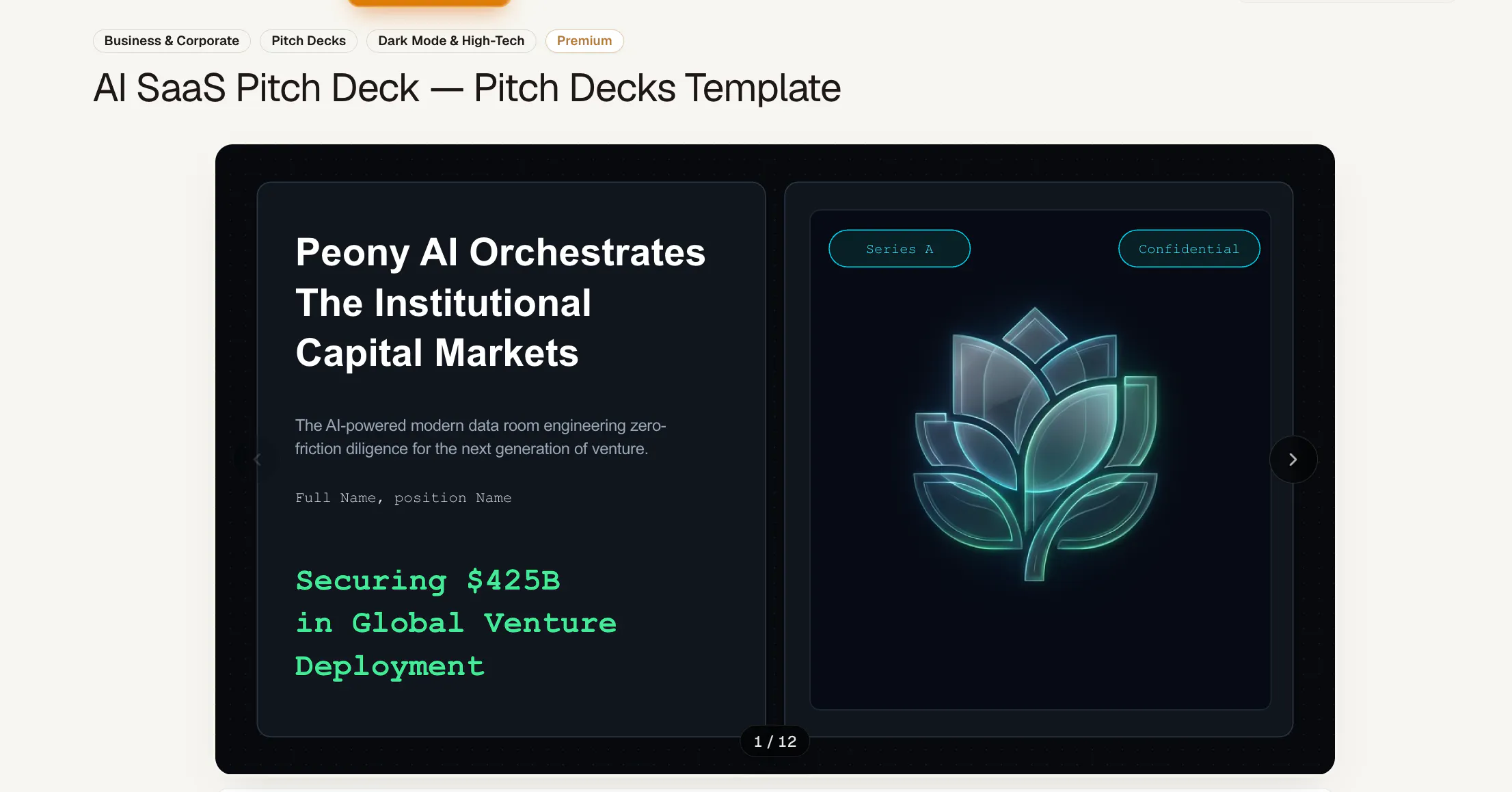Screen dimensions: 1512x792
Task: Click the Premium badge
Action: pos(584,41)
